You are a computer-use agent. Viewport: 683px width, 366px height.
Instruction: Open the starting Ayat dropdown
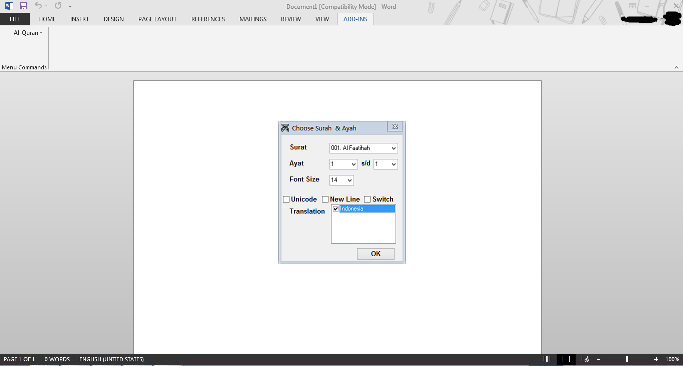343,164
